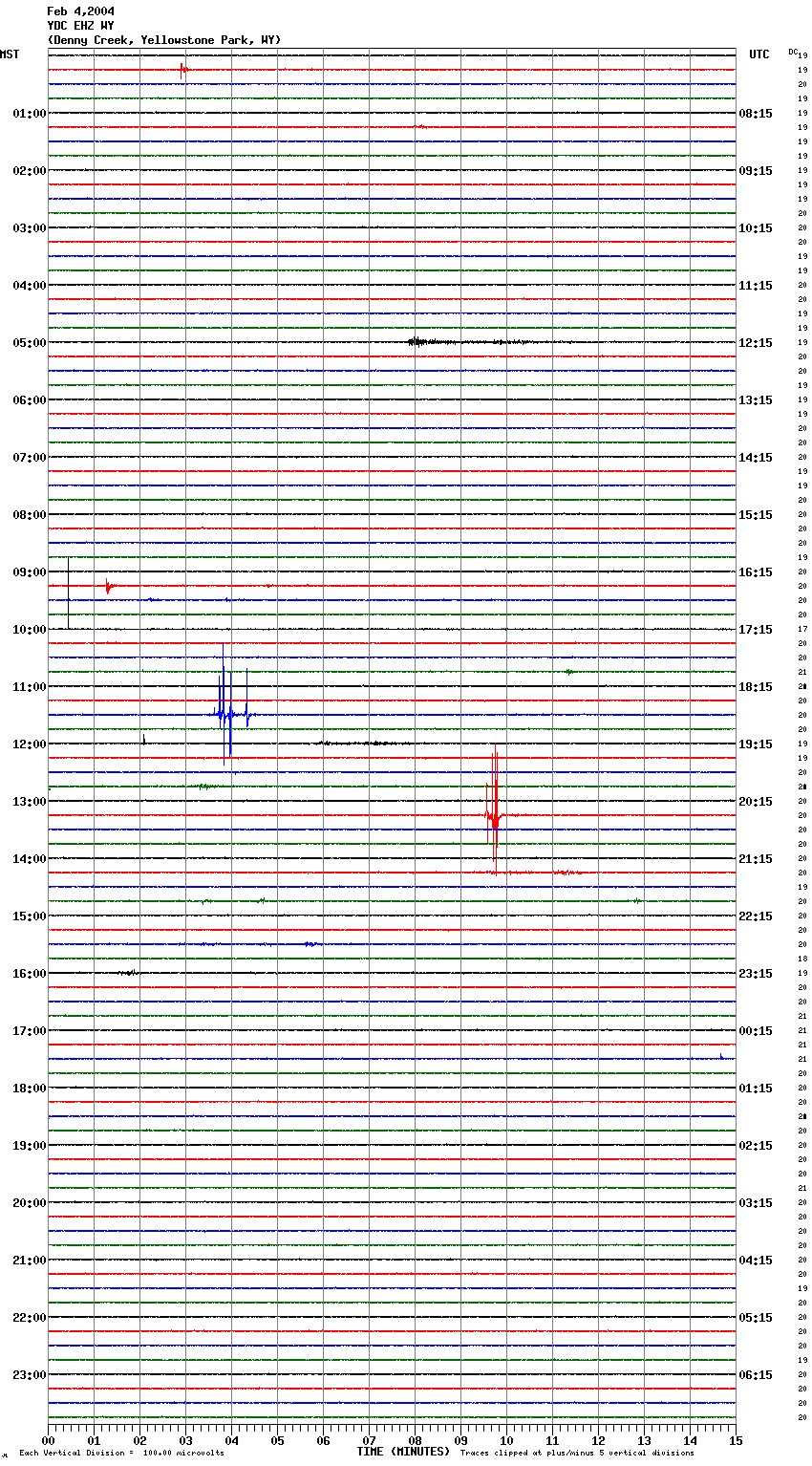
Task: Click the '21:00' MST time label
Action: [x=30, y=1261]
